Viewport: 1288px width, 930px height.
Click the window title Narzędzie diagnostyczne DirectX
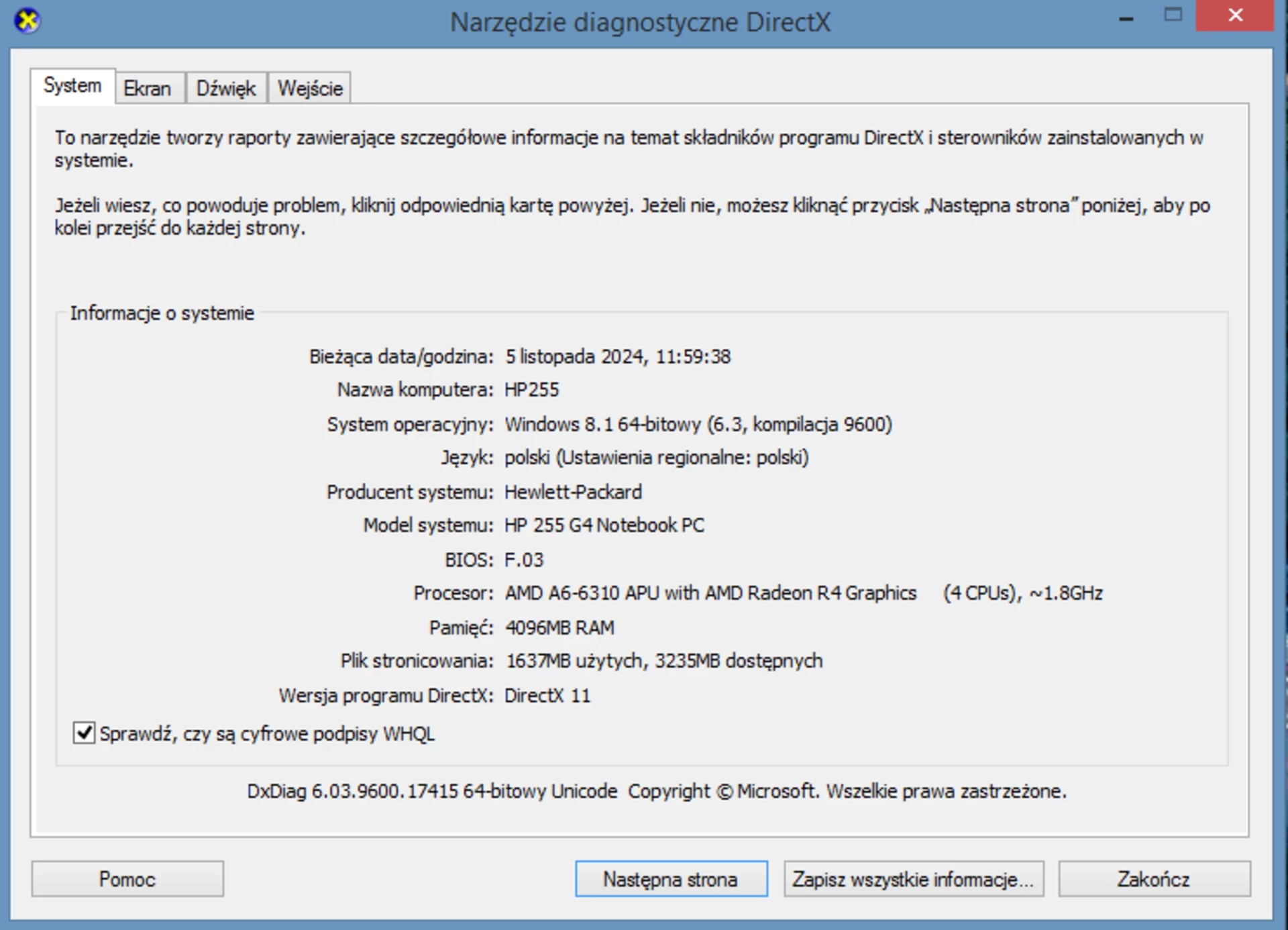click(x=640, y=22)
